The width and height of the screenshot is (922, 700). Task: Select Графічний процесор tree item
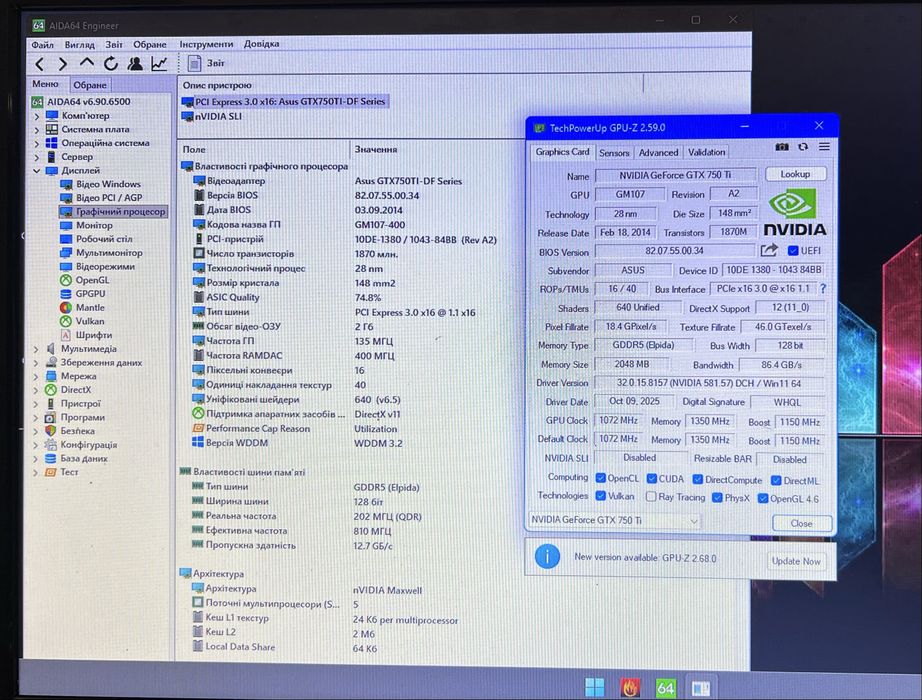pyautogui.click(x=113, y=211)
